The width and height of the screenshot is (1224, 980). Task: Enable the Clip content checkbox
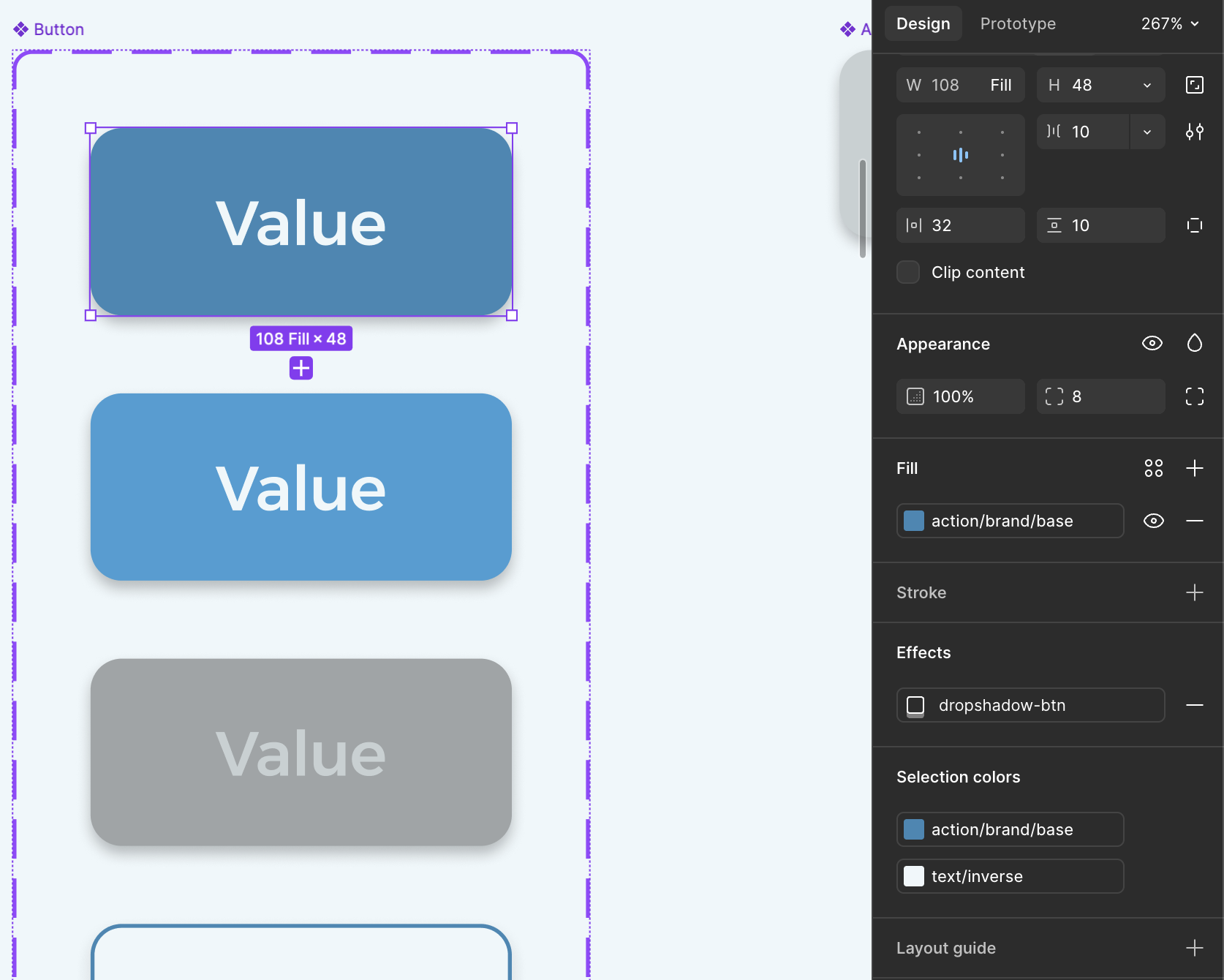coord(908,272)
